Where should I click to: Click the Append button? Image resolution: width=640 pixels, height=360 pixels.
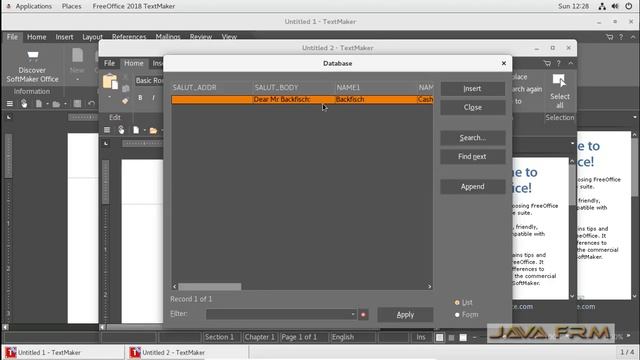(472, 187)
